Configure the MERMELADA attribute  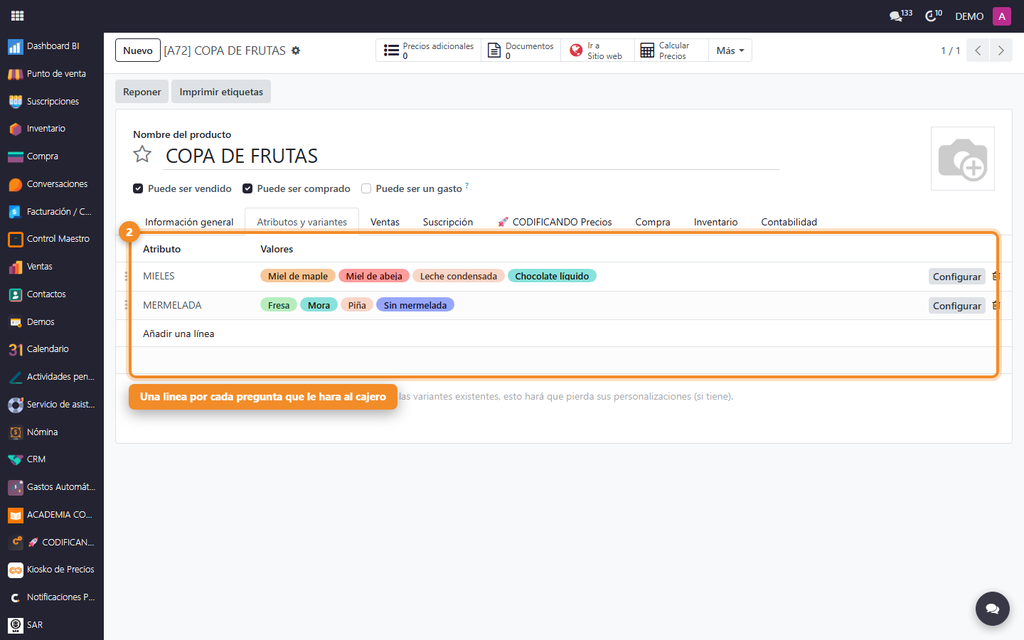956,306
